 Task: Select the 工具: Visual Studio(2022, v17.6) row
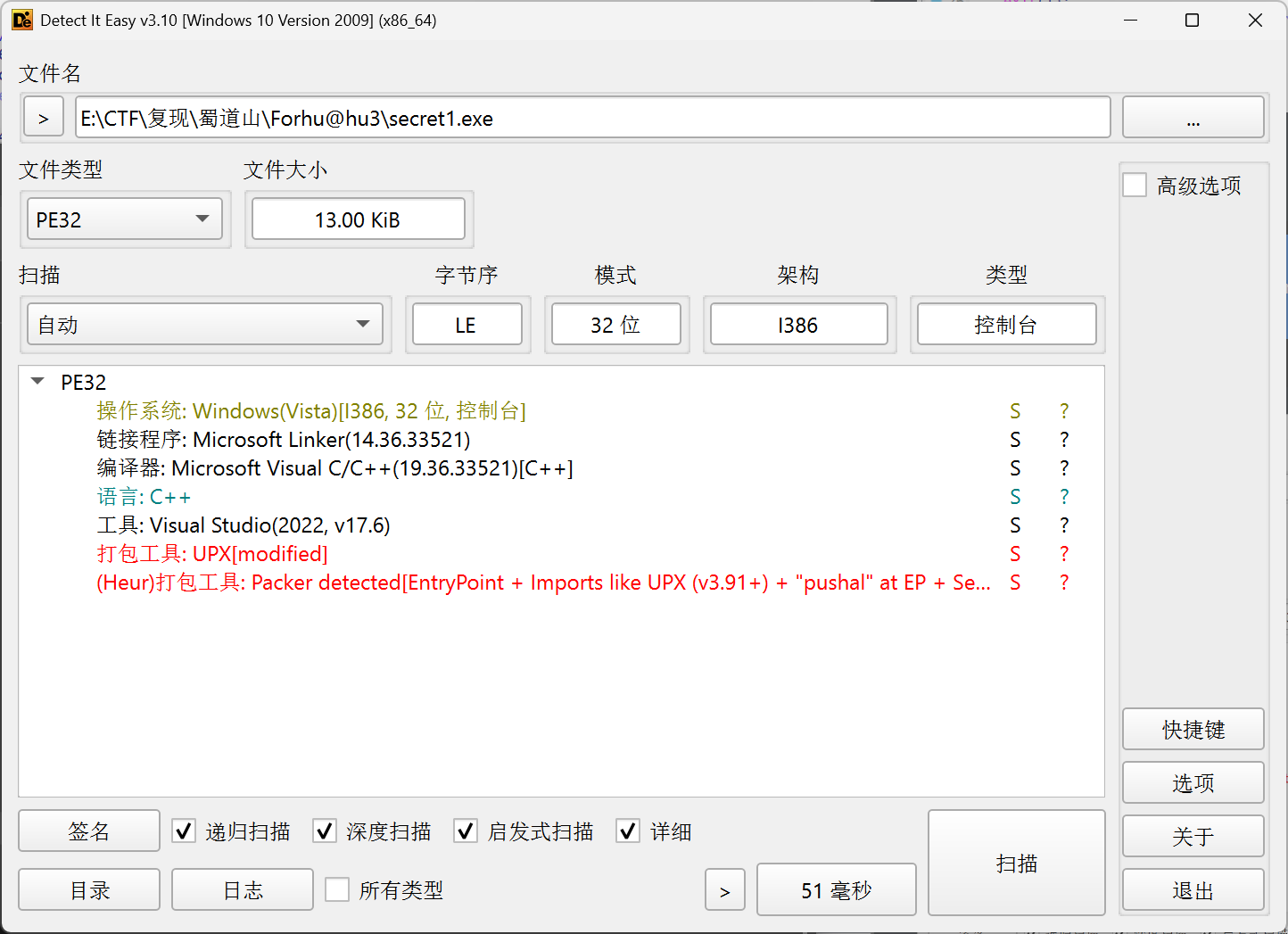coord(562,525)
